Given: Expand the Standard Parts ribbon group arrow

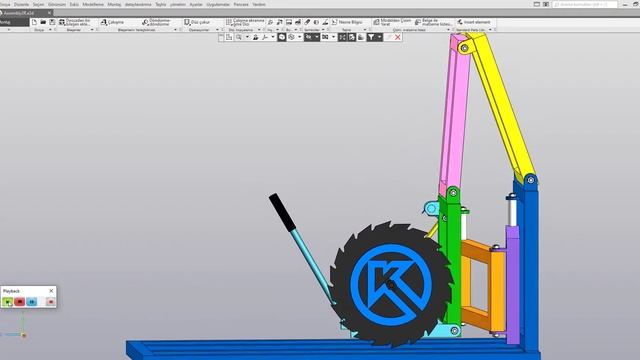Looking at the screenshot, I should (x=490, y=30).
